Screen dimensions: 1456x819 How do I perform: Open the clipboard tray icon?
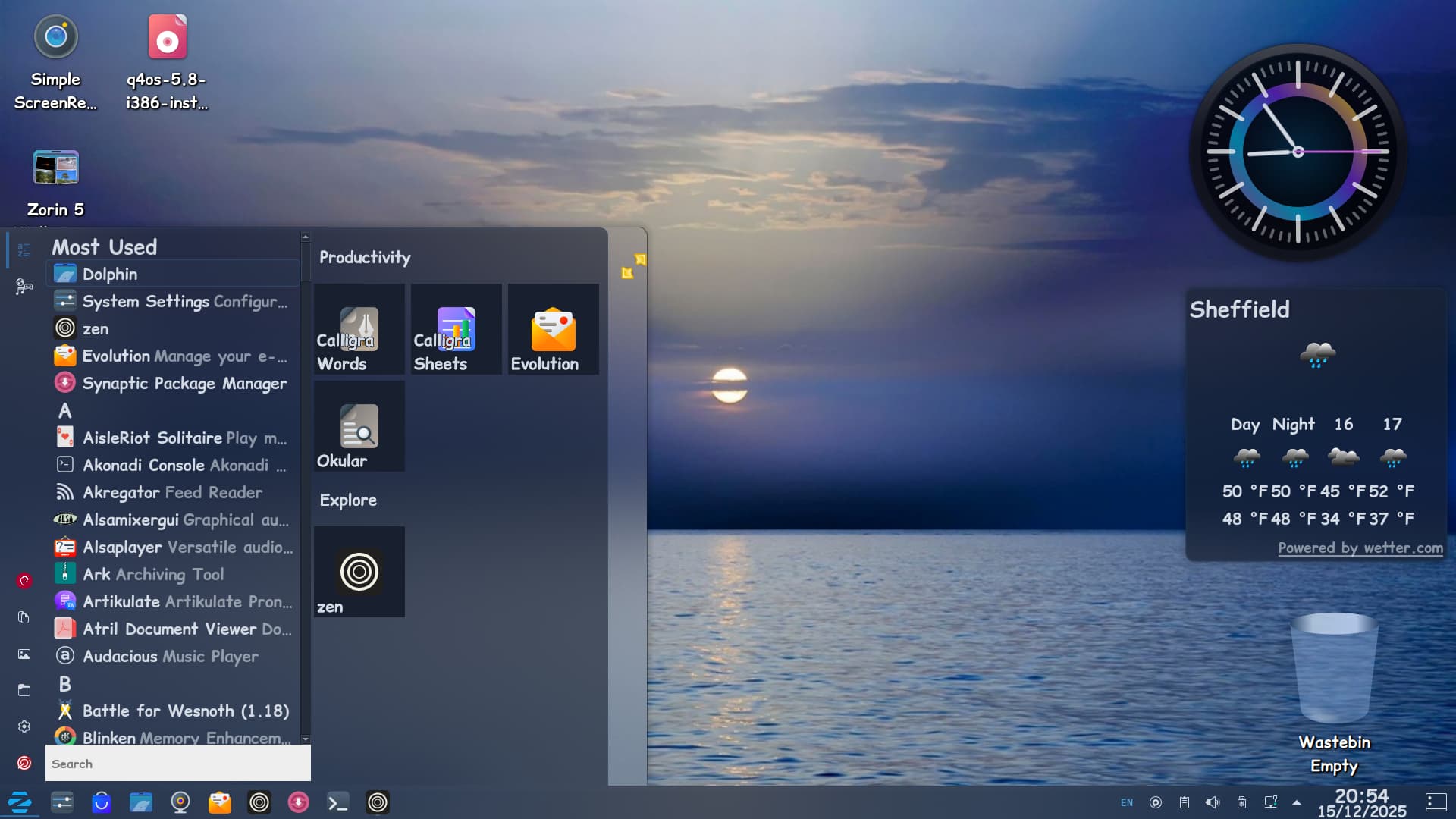[1184, 802]
